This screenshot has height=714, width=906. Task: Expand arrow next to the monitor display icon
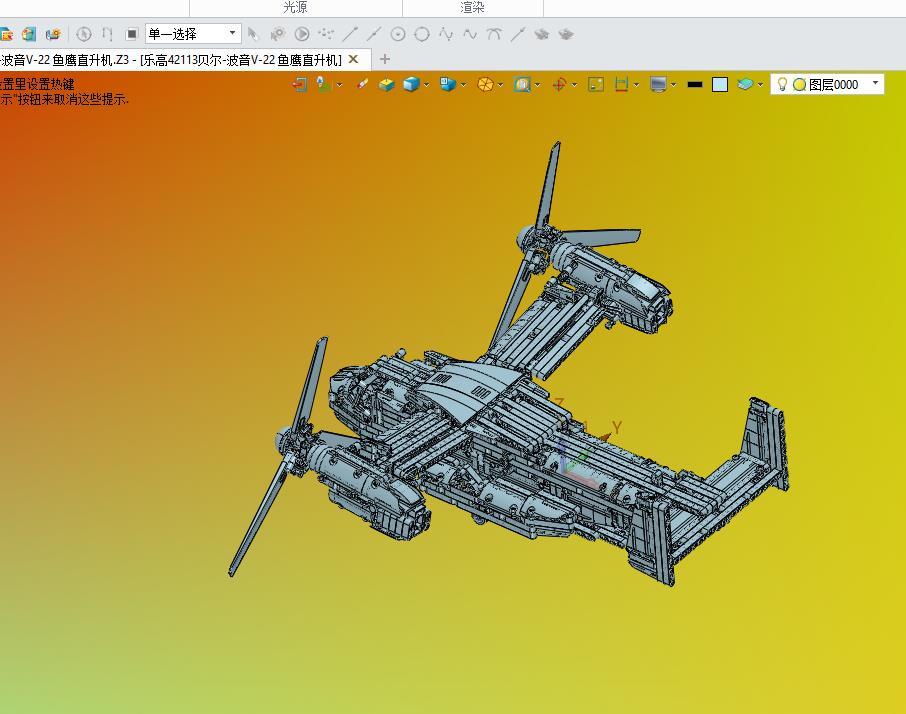pyautogui.click(x=674, y=85)
